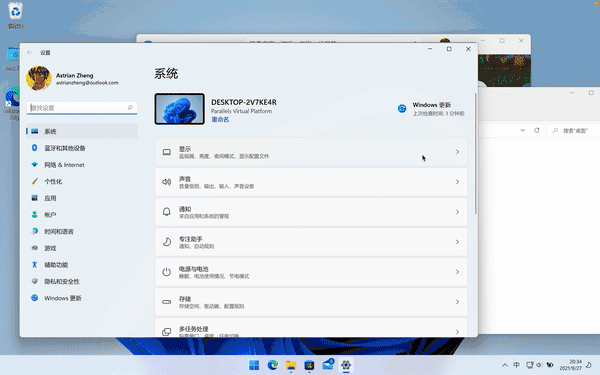
Task: Click the 声音 row title text
Action: click(x=185, y=179)
